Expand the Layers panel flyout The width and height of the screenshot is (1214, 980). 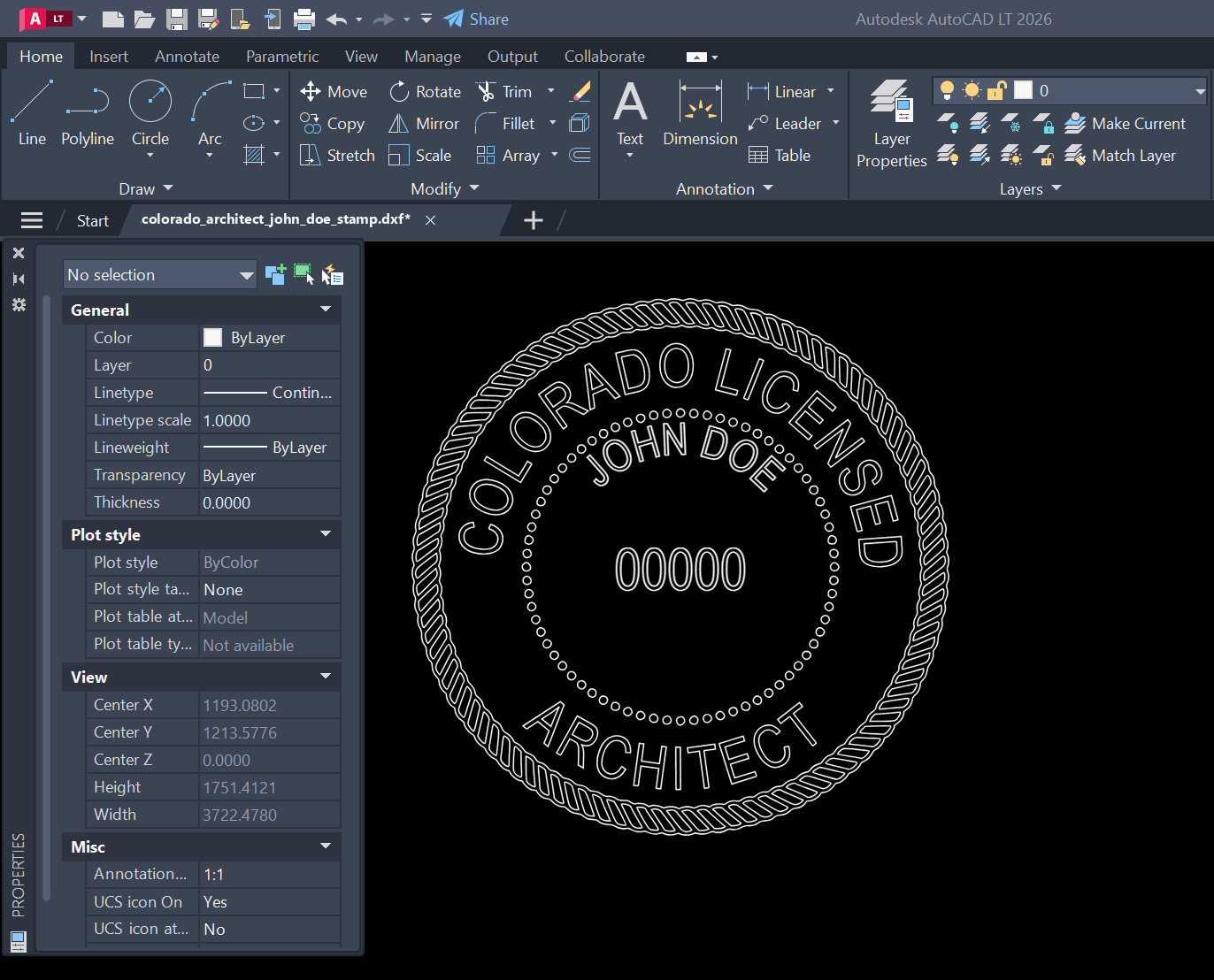tap(1030, 188)
